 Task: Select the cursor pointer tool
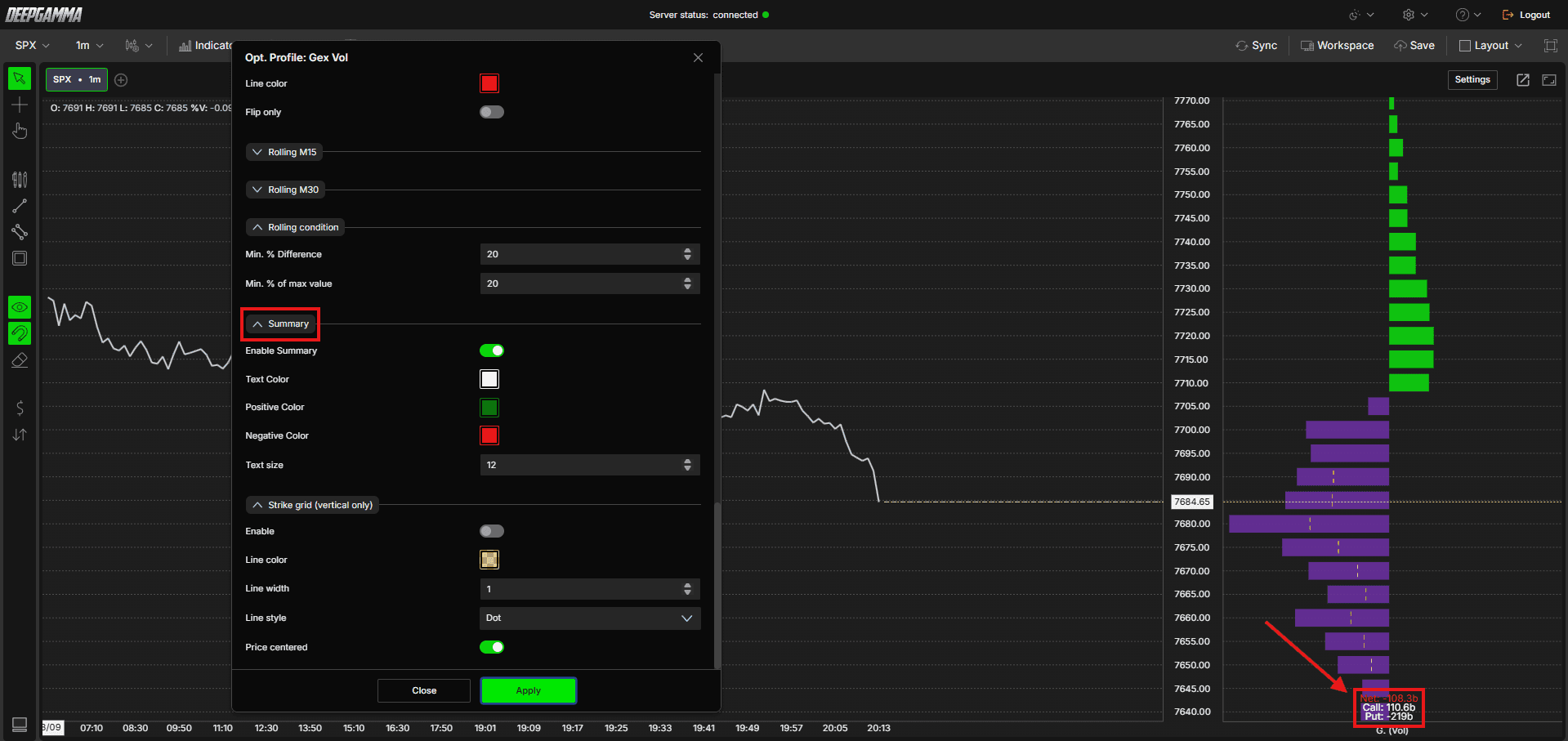point(20,78)
